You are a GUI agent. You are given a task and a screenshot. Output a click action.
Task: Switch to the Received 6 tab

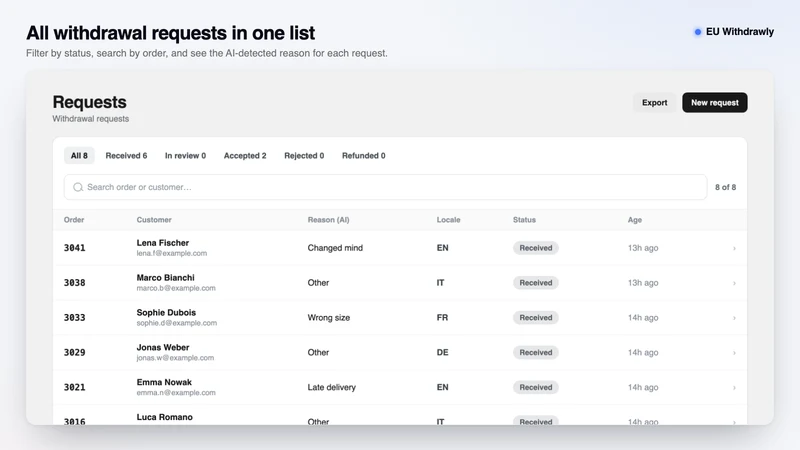click(x=126, y=156)
